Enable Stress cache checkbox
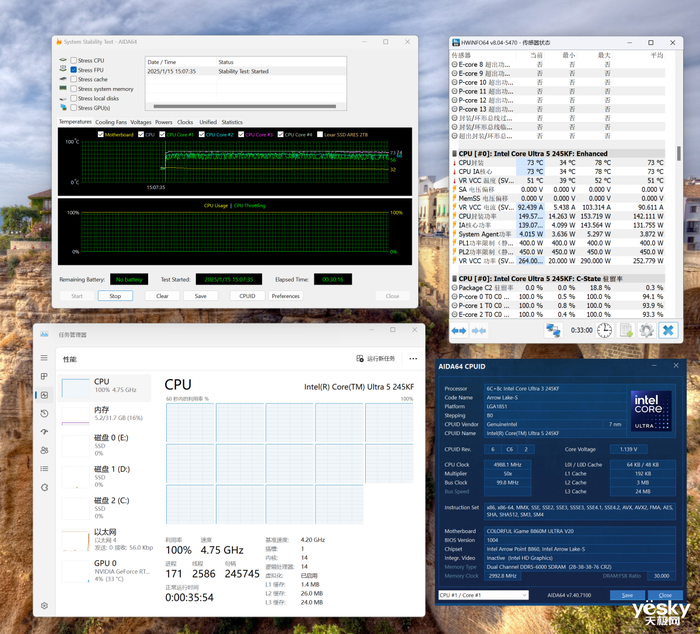The width and height of the screenshot is (700, 634). [74, 79]
